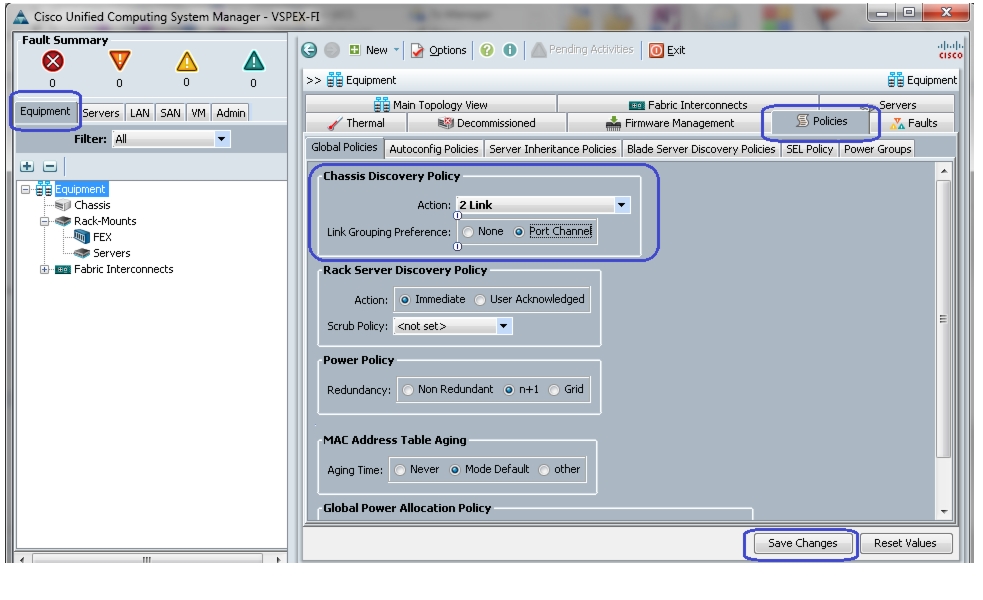
Task: Choose Grid power redundancy
Action: click(554, 390)
